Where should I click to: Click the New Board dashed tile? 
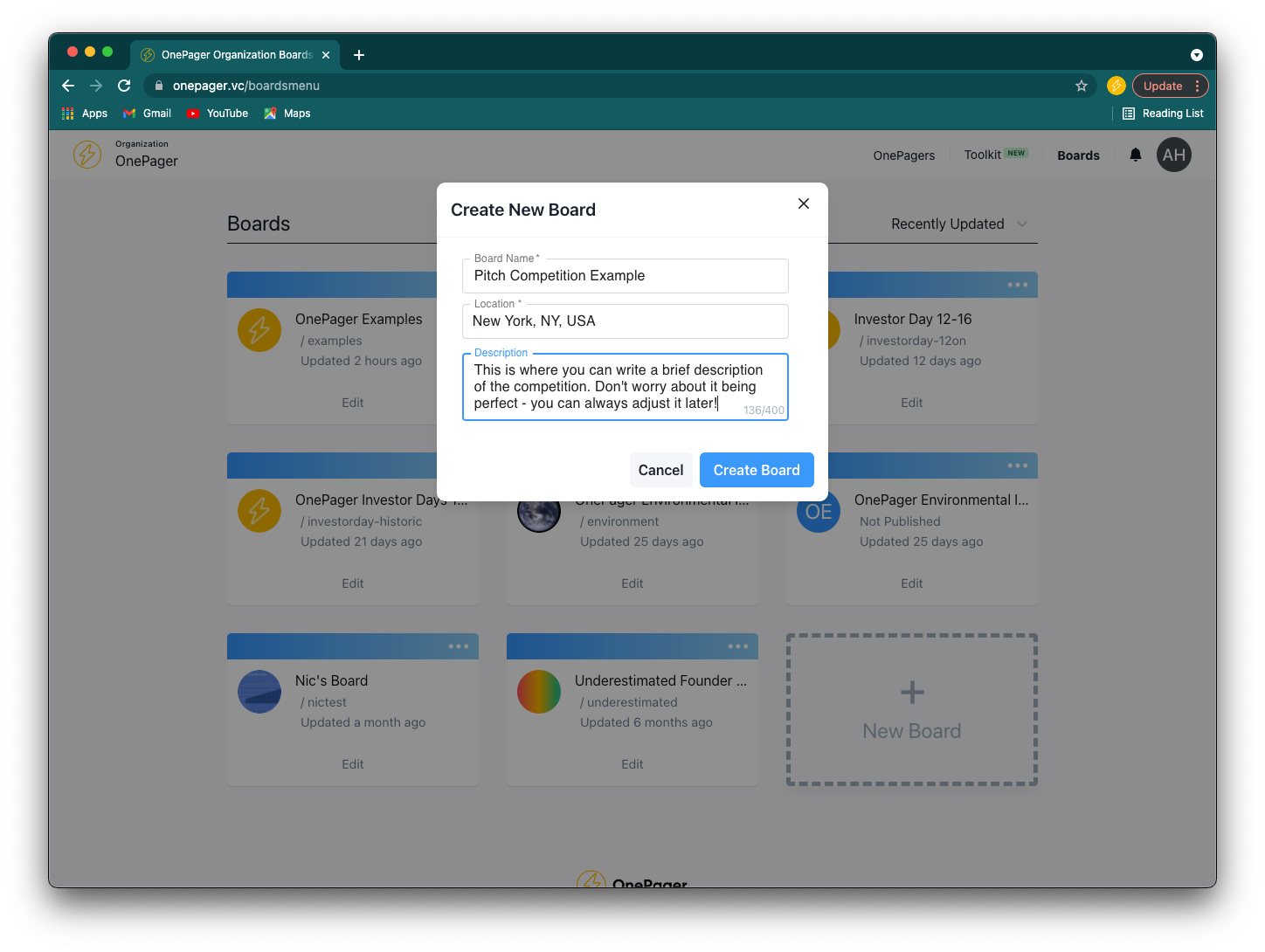point(912,709)
